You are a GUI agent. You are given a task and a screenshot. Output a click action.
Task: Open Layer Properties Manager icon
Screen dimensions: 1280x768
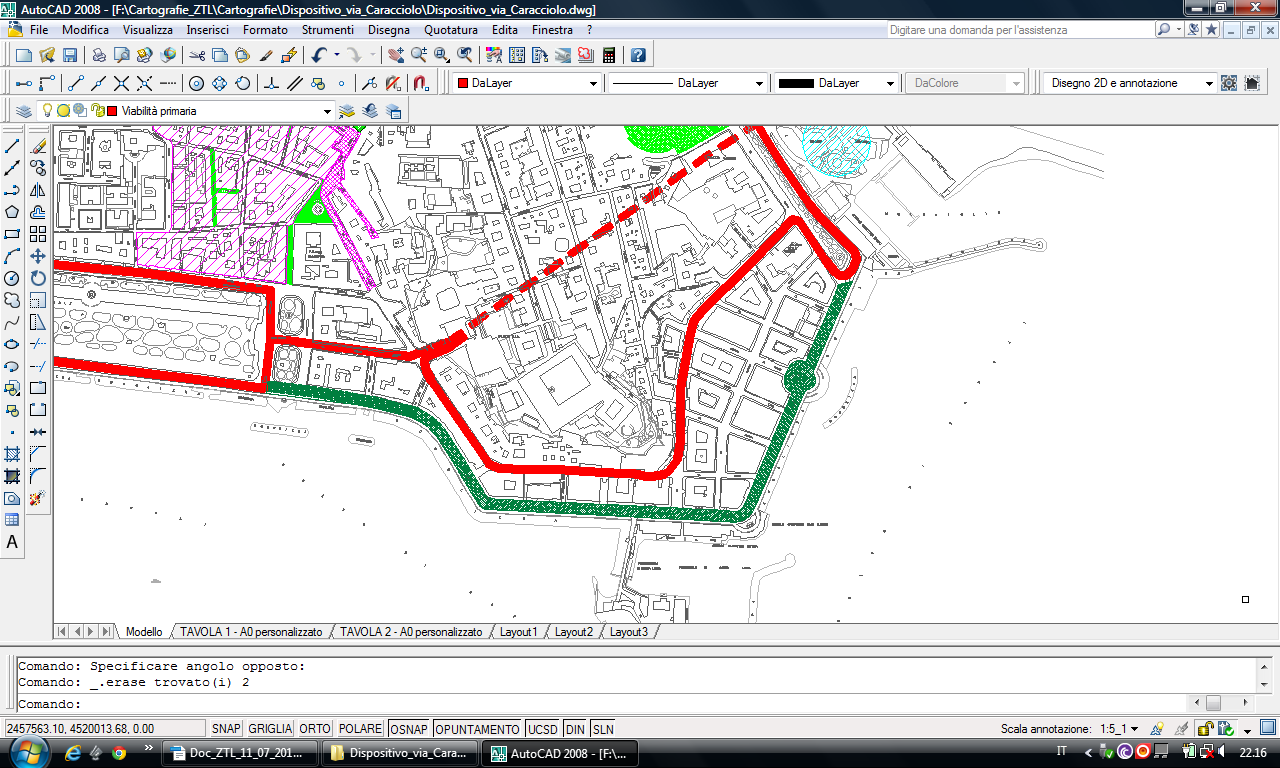coord(23,111)
